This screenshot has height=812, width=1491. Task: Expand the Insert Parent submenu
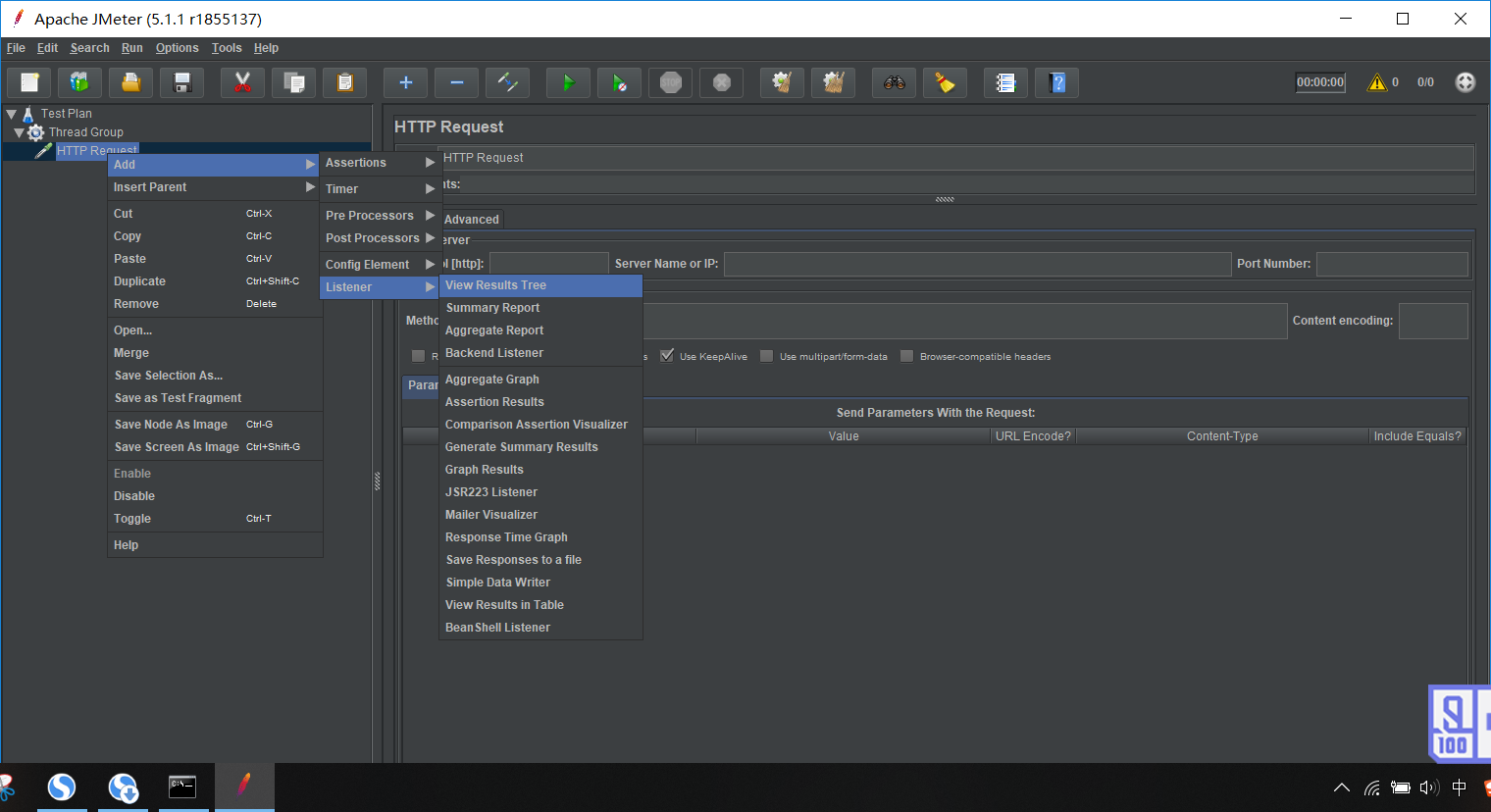(x=215, y=187)
